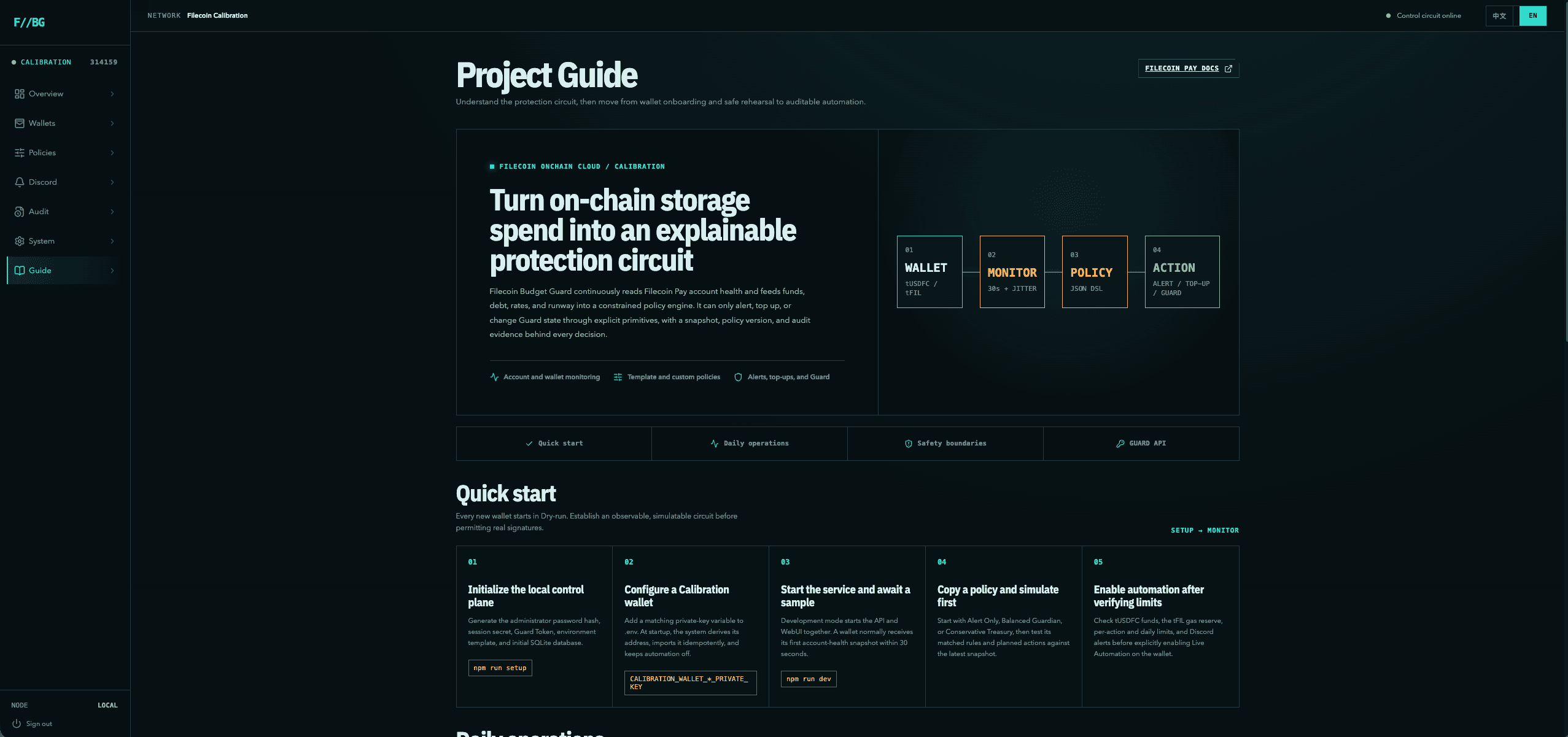Viewport: 1568px width, 737px height.
Task: Expand the Discord chevron
Action: tap(112, 182)
